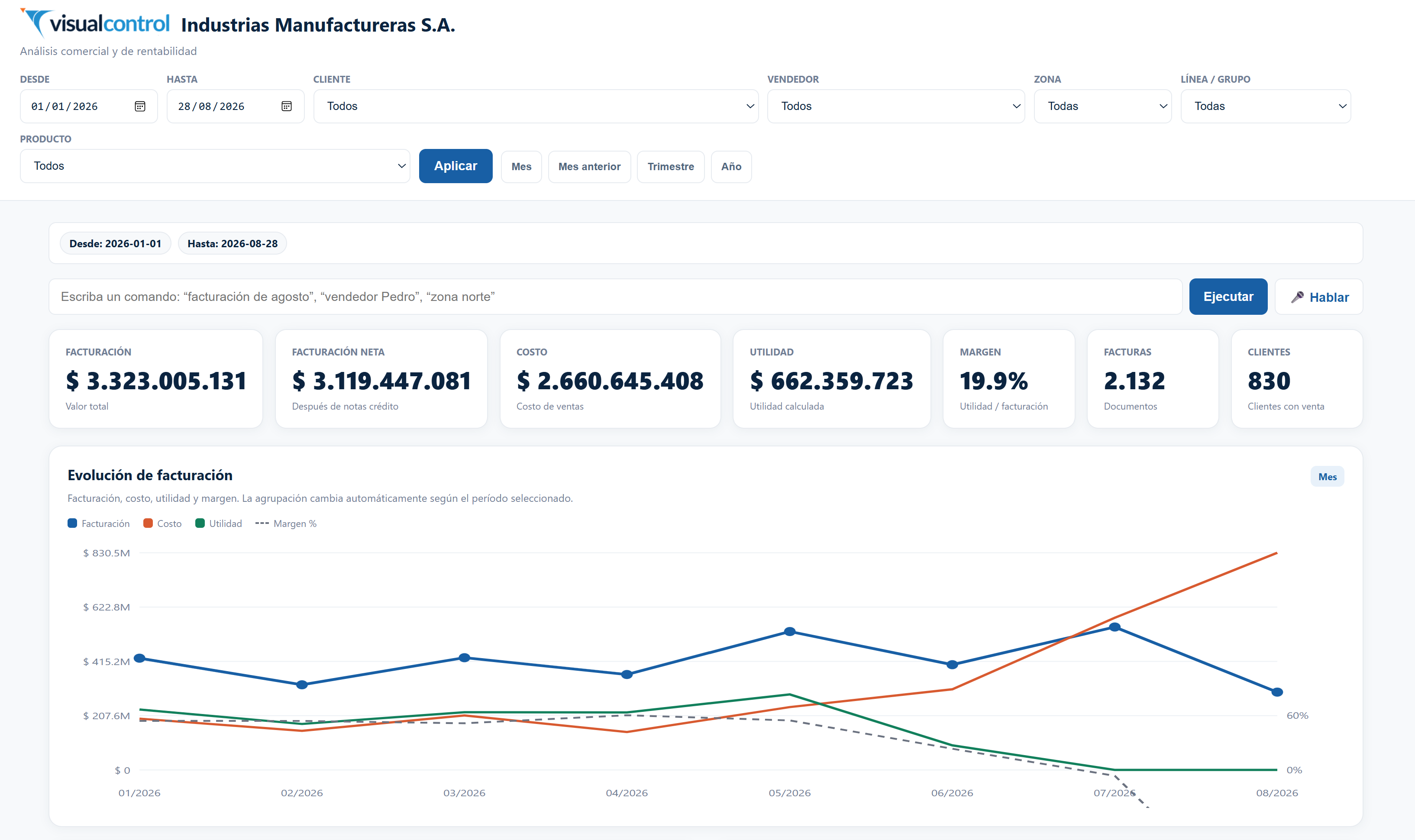Click the Facturación data point for 05/2026
1415x840 pixels.
pos(790,632)
